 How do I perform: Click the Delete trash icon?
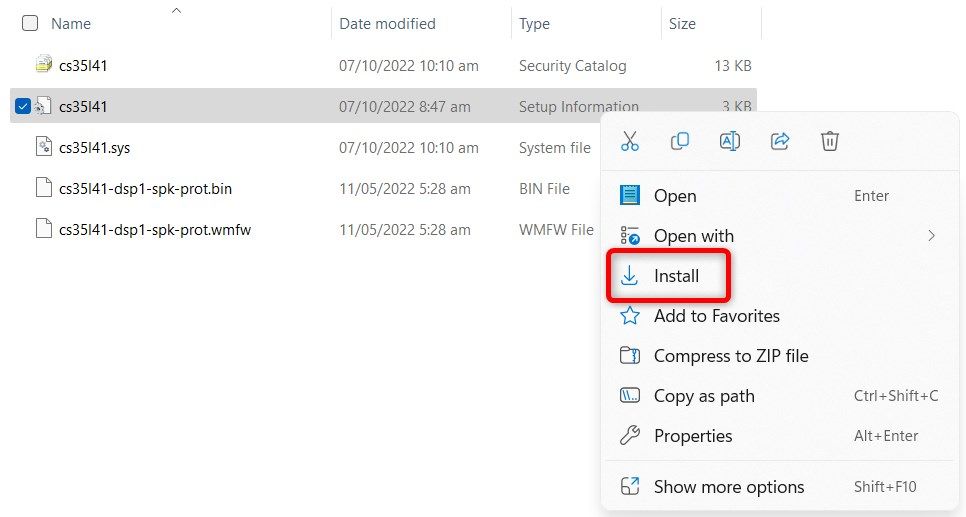point(830,141)
